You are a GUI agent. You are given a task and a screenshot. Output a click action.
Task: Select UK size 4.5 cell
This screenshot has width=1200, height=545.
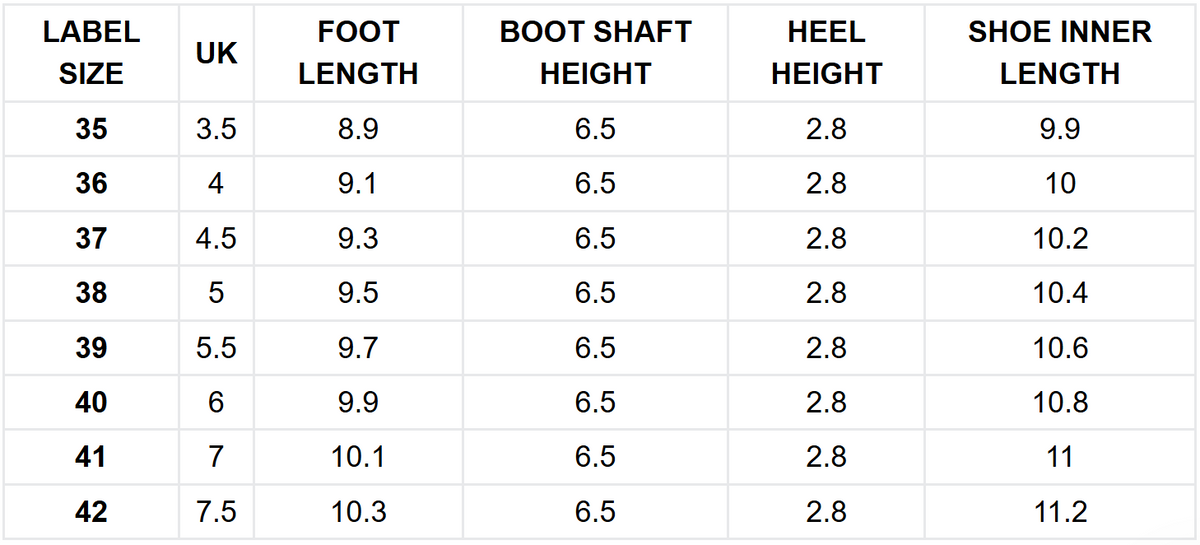click(216, 239)
